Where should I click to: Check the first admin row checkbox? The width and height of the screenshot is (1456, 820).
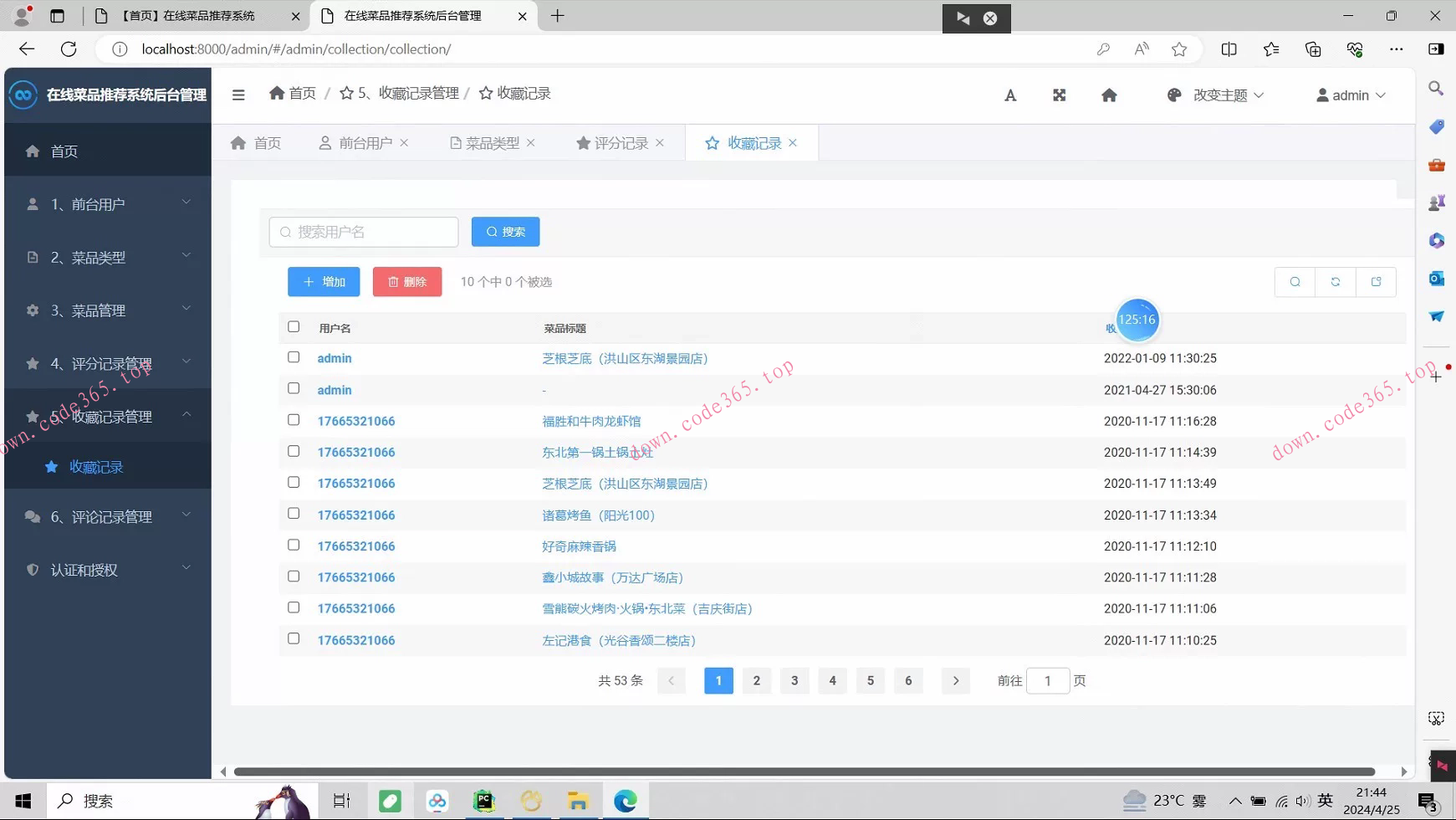(294, 356)
